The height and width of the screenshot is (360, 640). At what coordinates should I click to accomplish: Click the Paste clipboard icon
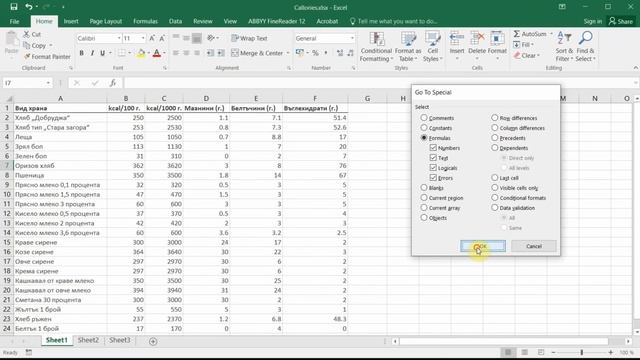11,40
